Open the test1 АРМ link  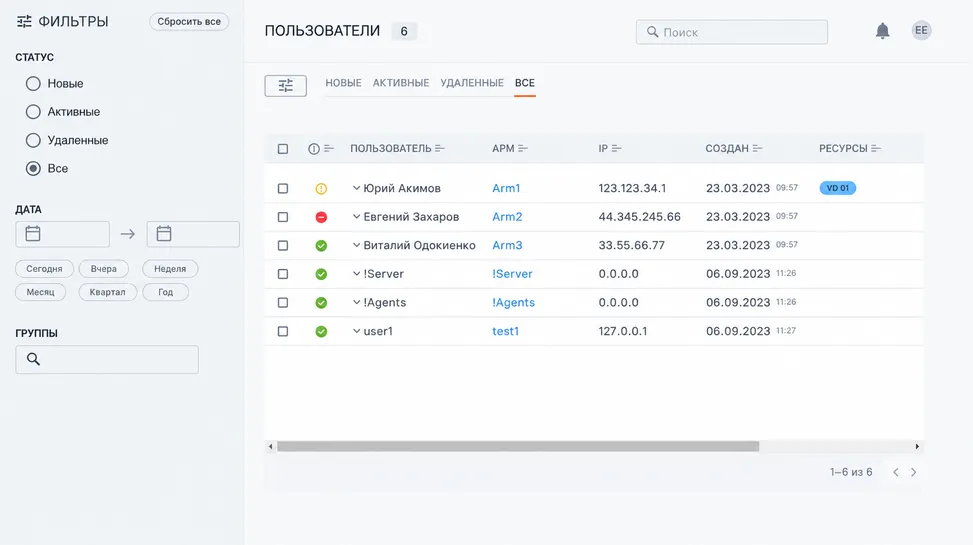tap(505, 331)
